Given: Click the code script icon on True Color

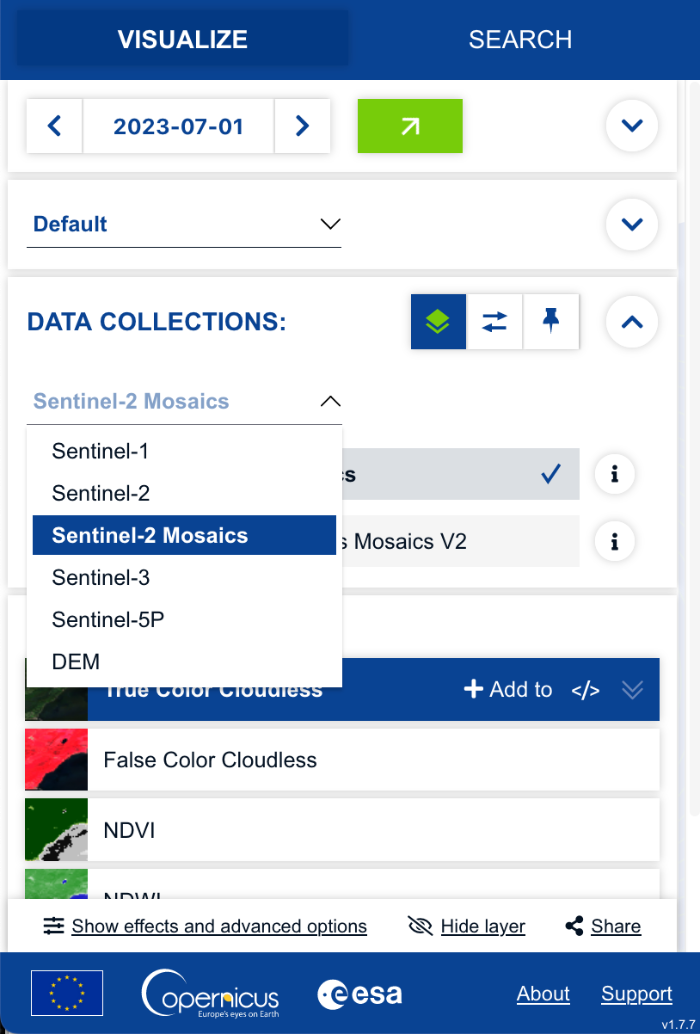Looking at the screenshot, I should click(585, 690).
